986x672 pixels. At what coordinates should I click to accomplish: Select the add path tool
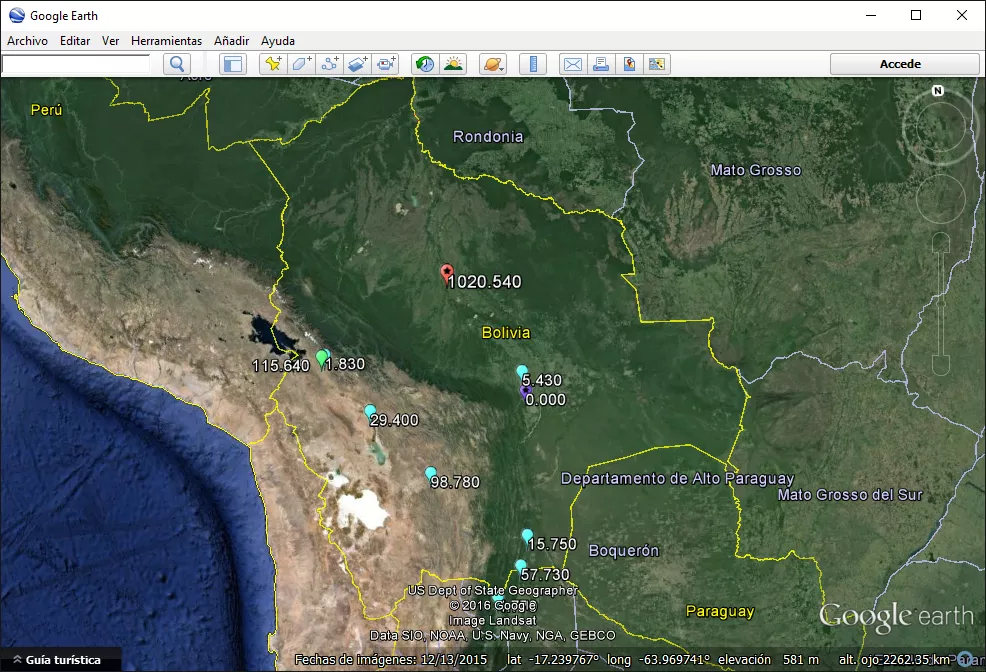pos(330,64)
